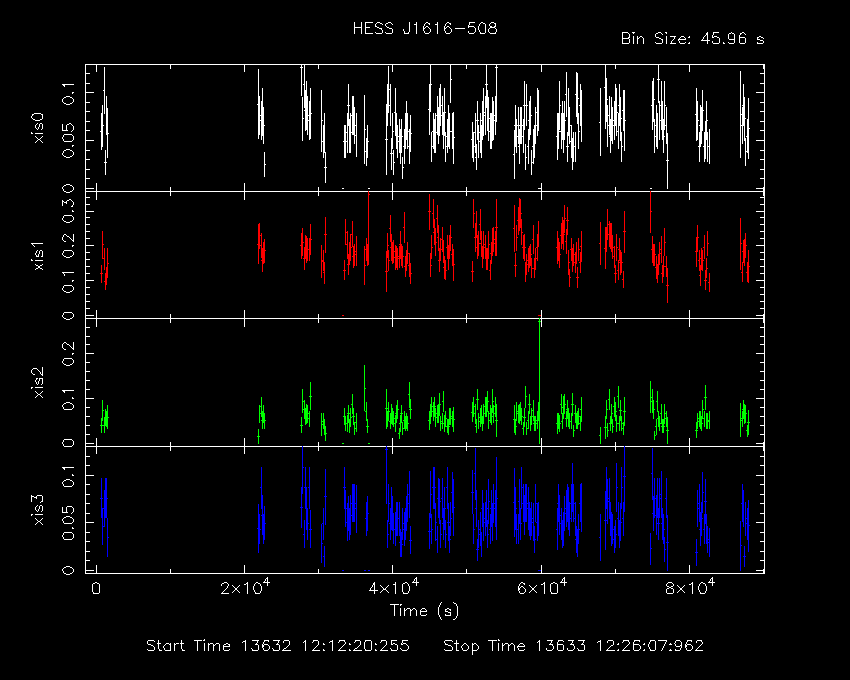This screenshot has width=850, height=680.
Task: Click the Time (s) axis label
Action: pyautogui.click(x=424, y=611)
